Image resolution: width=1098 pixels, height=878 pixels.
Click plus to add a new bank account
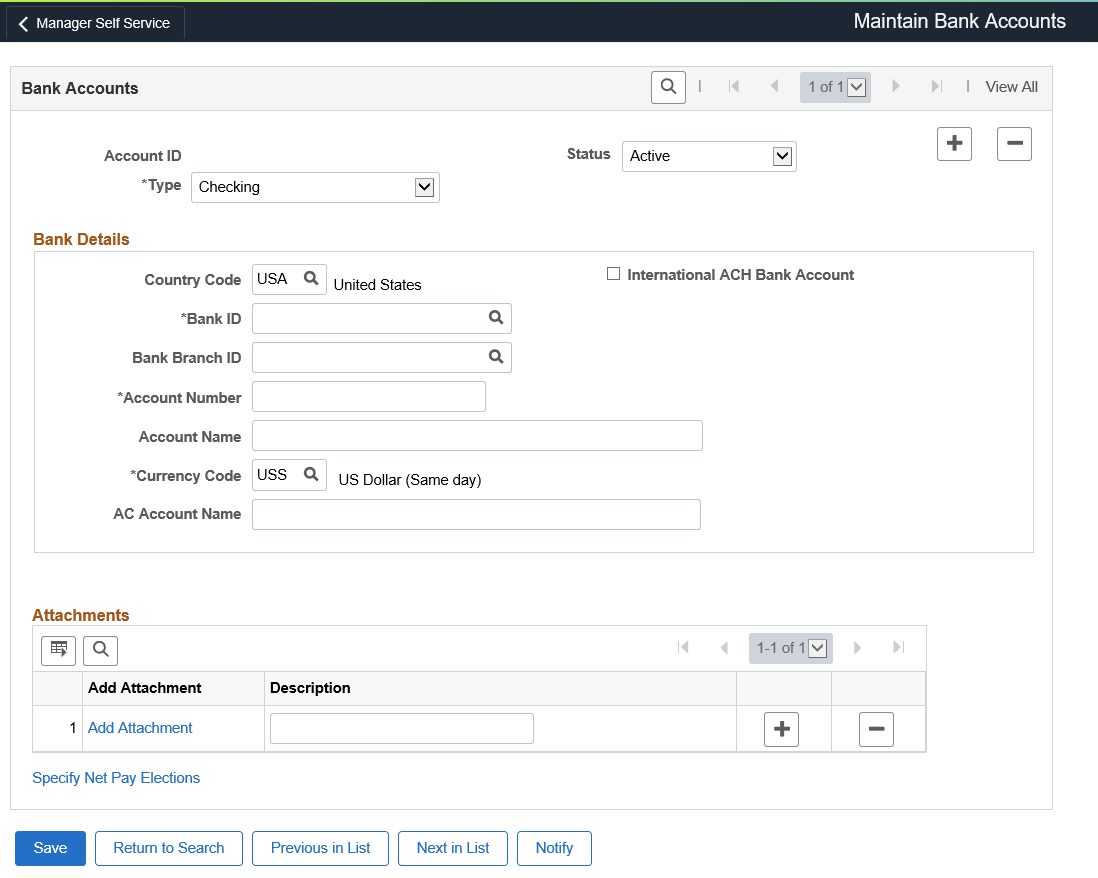tap(953, 143)
